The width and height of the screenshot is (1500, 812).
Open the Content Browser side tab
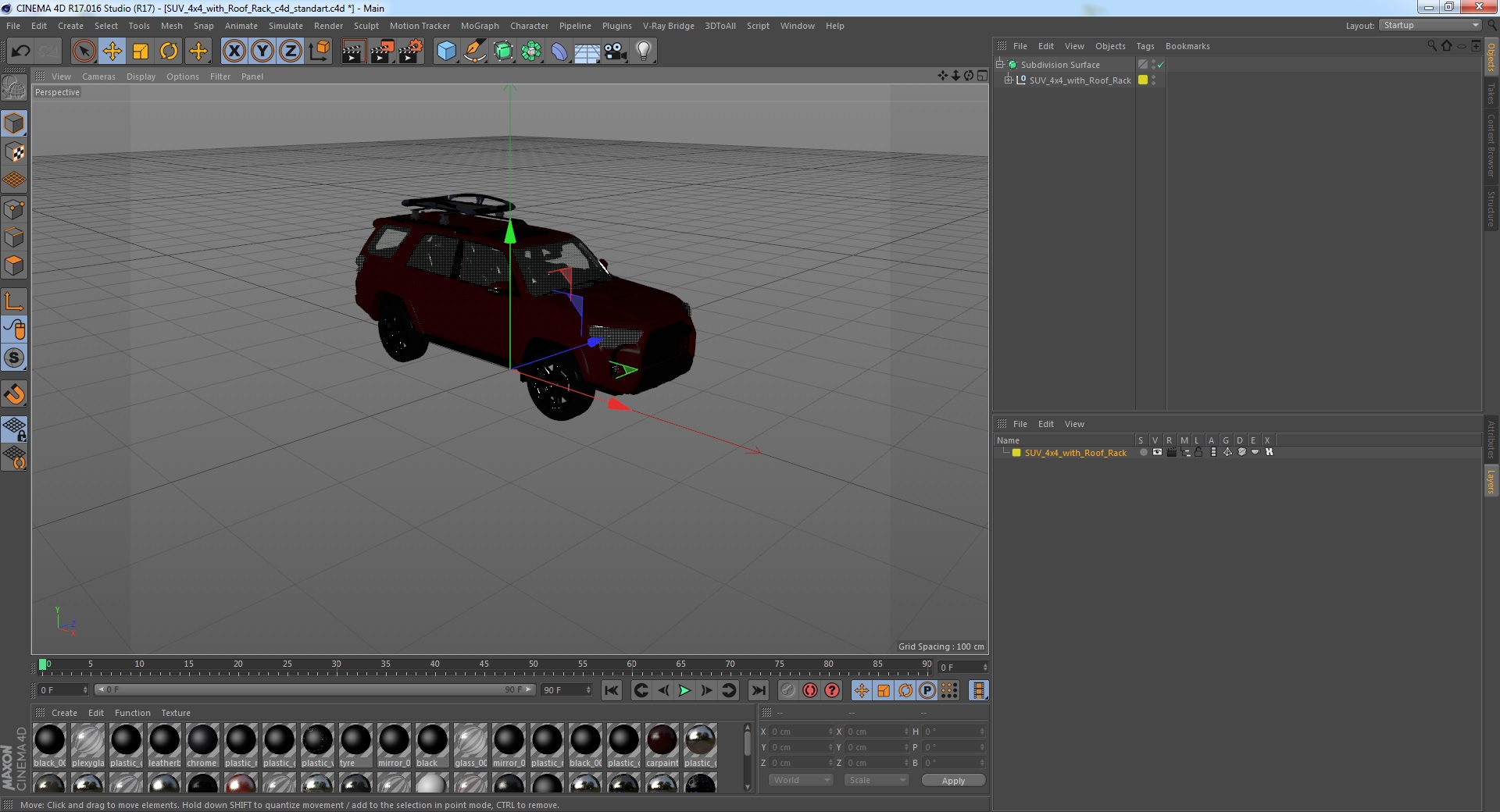pos(1491,145)
